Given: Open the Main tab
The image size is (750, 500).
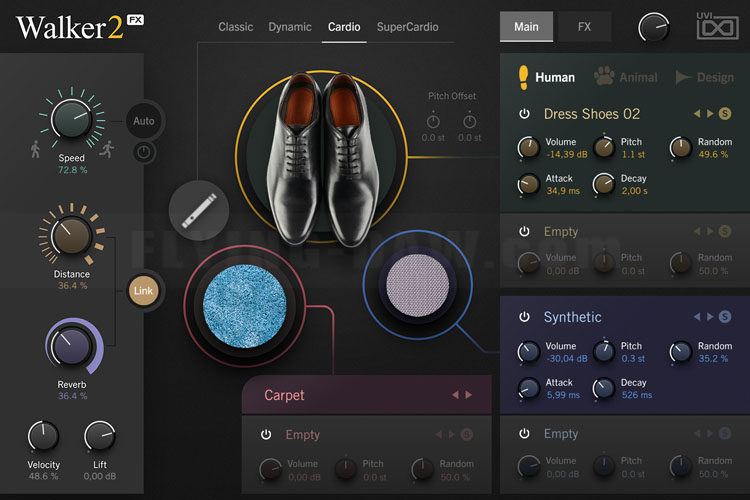Looking at the screenshot, I should click(526, 27).
